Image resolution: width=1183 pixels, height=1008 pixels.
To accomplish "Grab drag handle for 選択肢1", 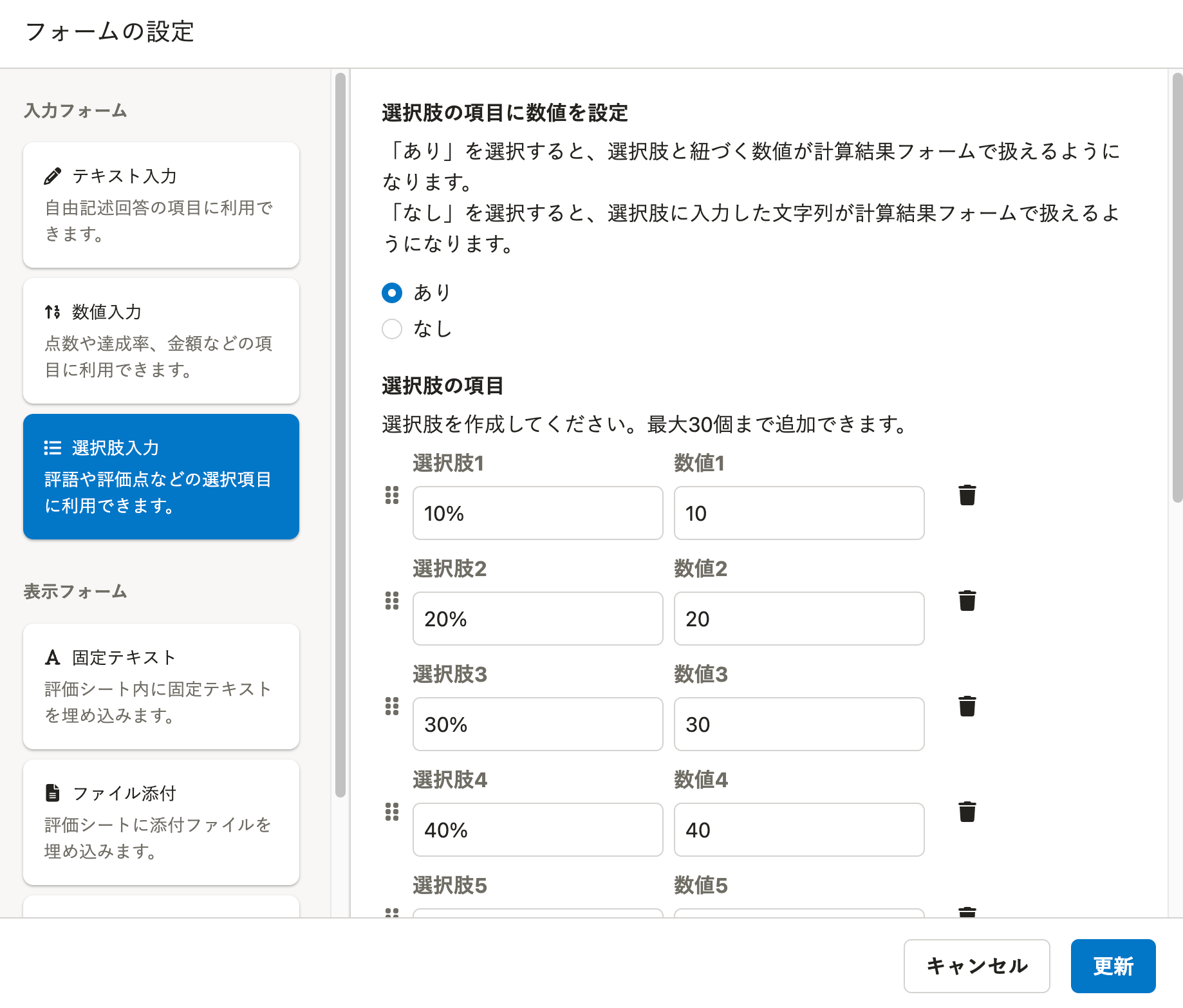I will (x=391, y=495).
